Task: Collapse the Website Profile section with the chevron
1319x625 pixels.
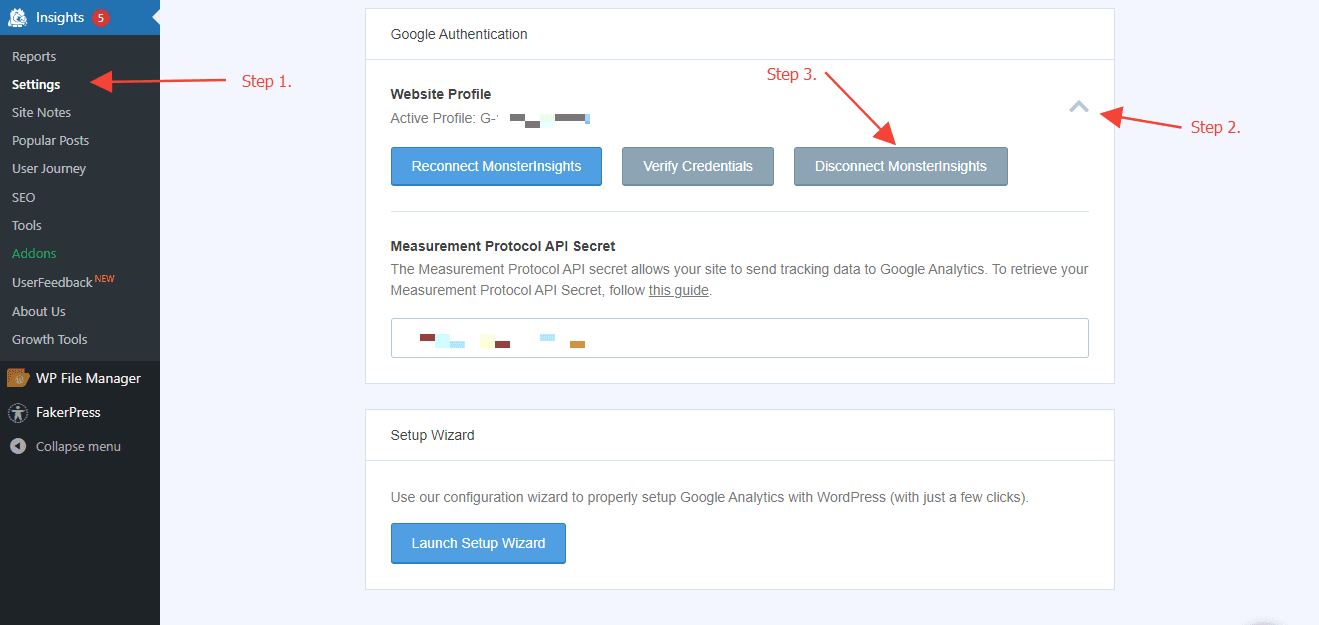Action: [1078, 106]
